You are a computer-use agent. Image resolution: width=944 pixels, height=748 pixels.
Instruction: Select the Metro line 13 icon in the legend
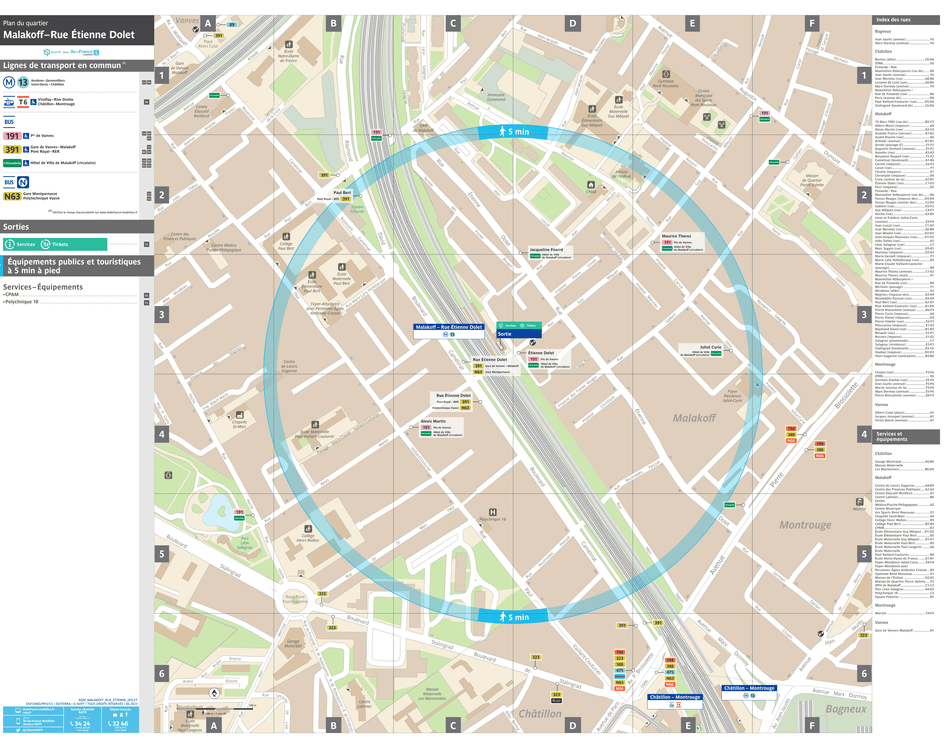[x=21, y=81]
